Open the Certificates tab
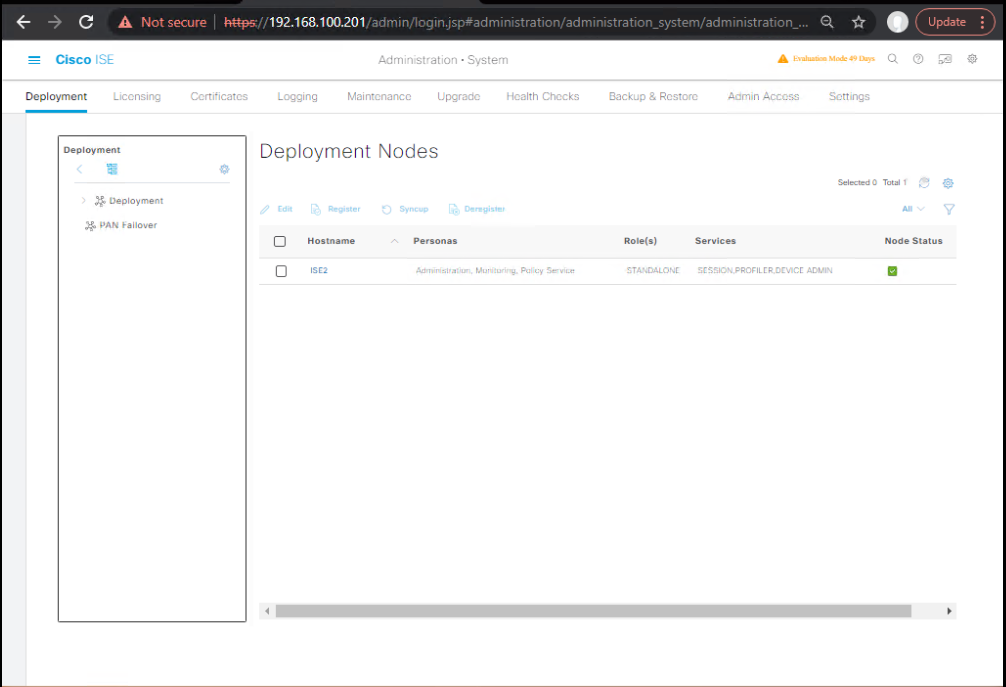Image resolution: width=1006 pixels, height=687 pixels. tap(219, 96)
